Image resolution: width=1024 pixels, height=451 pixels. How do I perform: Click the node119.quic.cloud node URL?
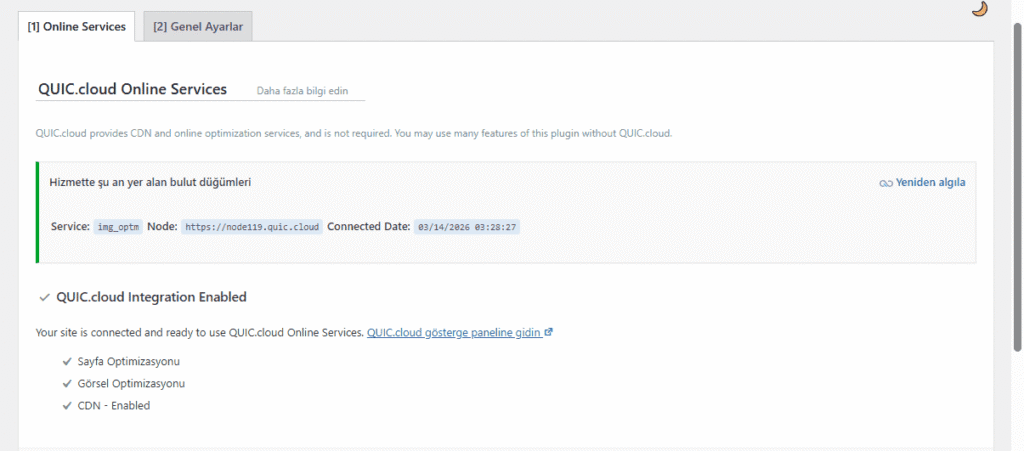coord(252,227)
